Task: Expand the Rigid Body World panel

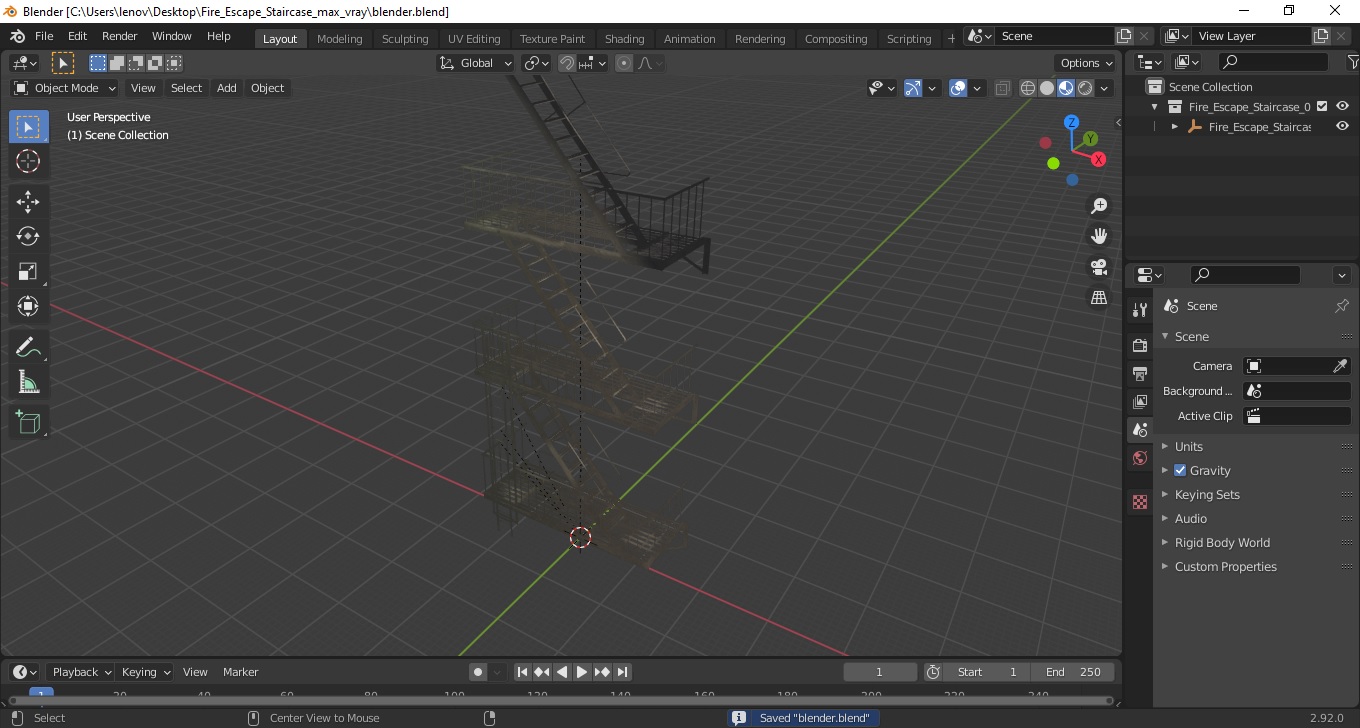Action: (x=1222, y=542)
